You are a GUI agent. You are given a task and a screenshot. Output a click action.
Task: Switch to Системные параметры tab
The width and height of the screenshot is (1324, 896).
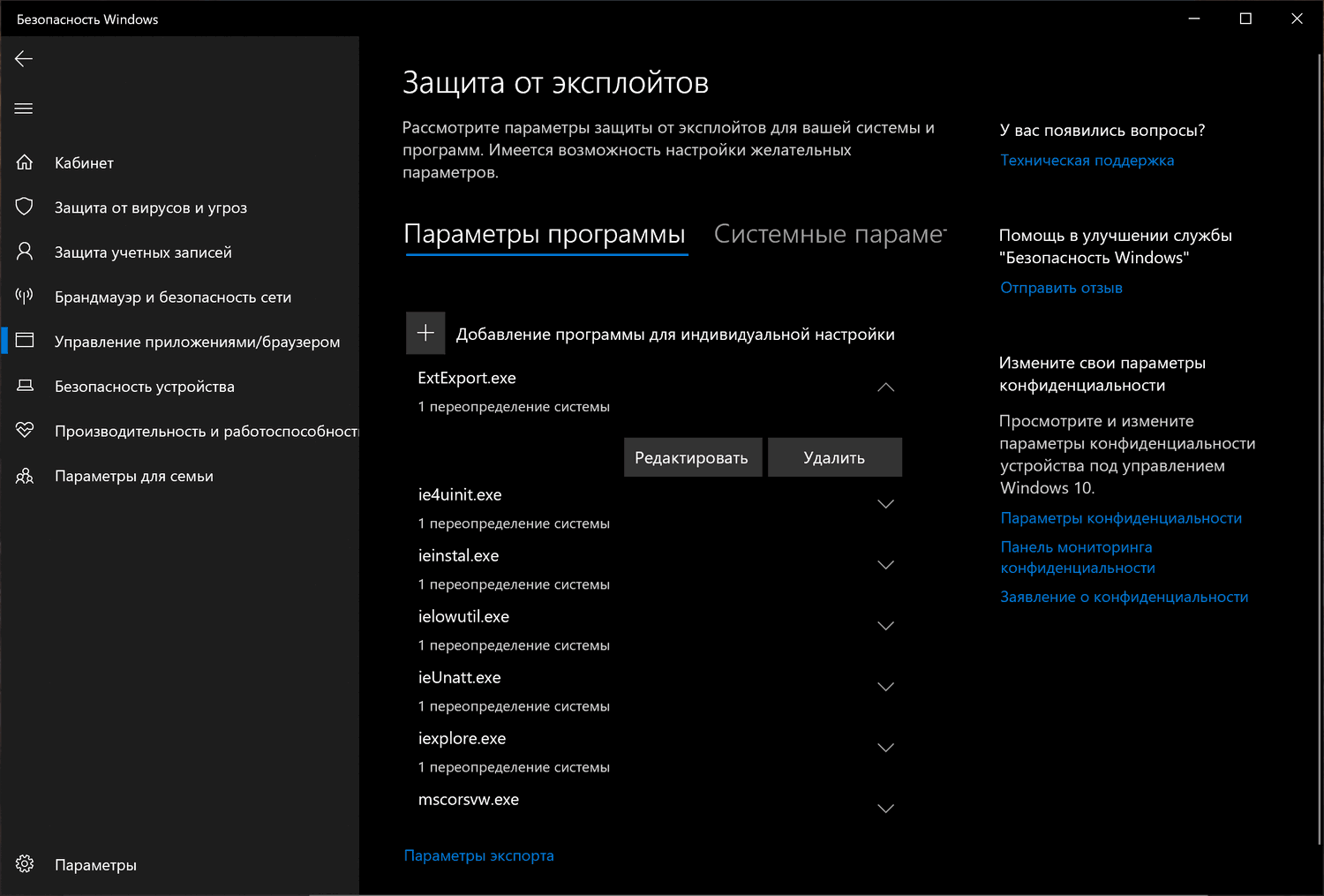830,234
